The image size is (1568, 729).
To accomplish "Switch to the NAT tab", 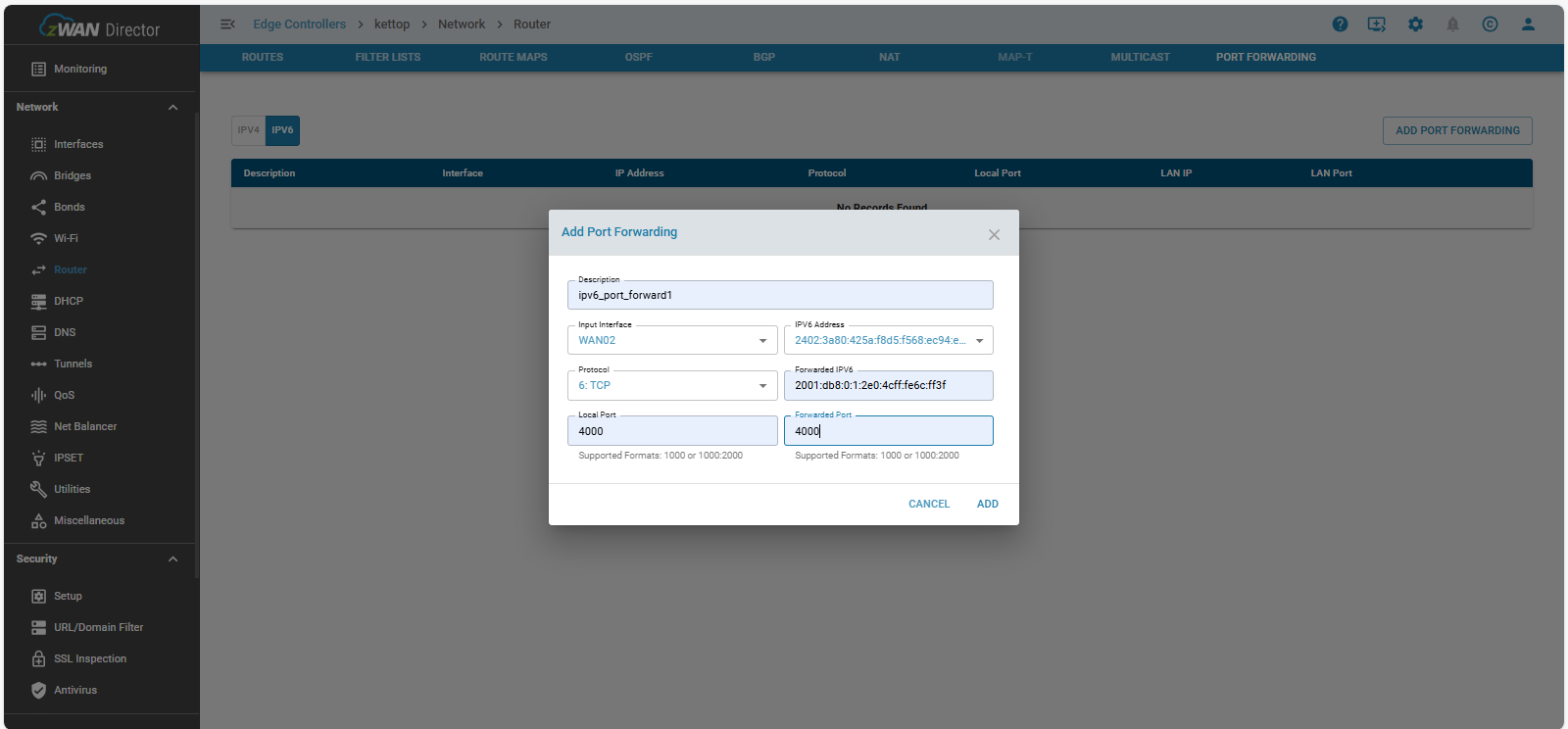I will pyautogui.click(x=889, y=57).
